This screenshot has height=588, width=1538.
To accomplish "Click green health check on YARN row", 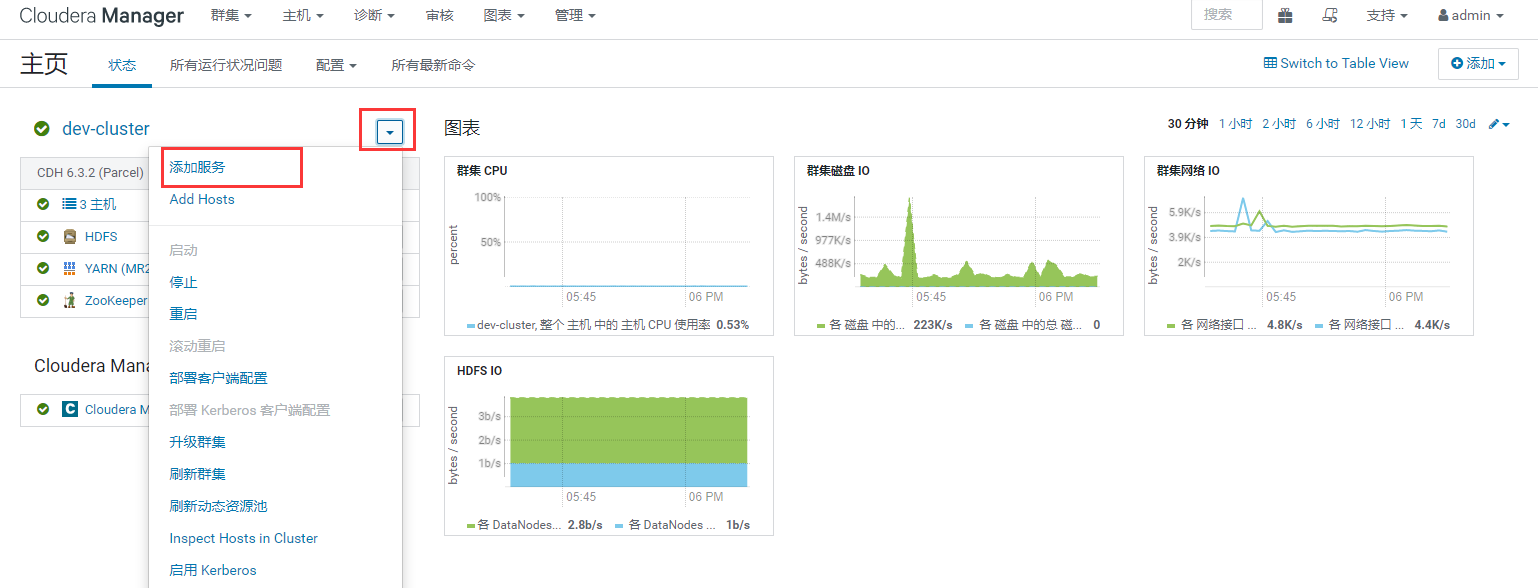I will click(x=43, y=268).
